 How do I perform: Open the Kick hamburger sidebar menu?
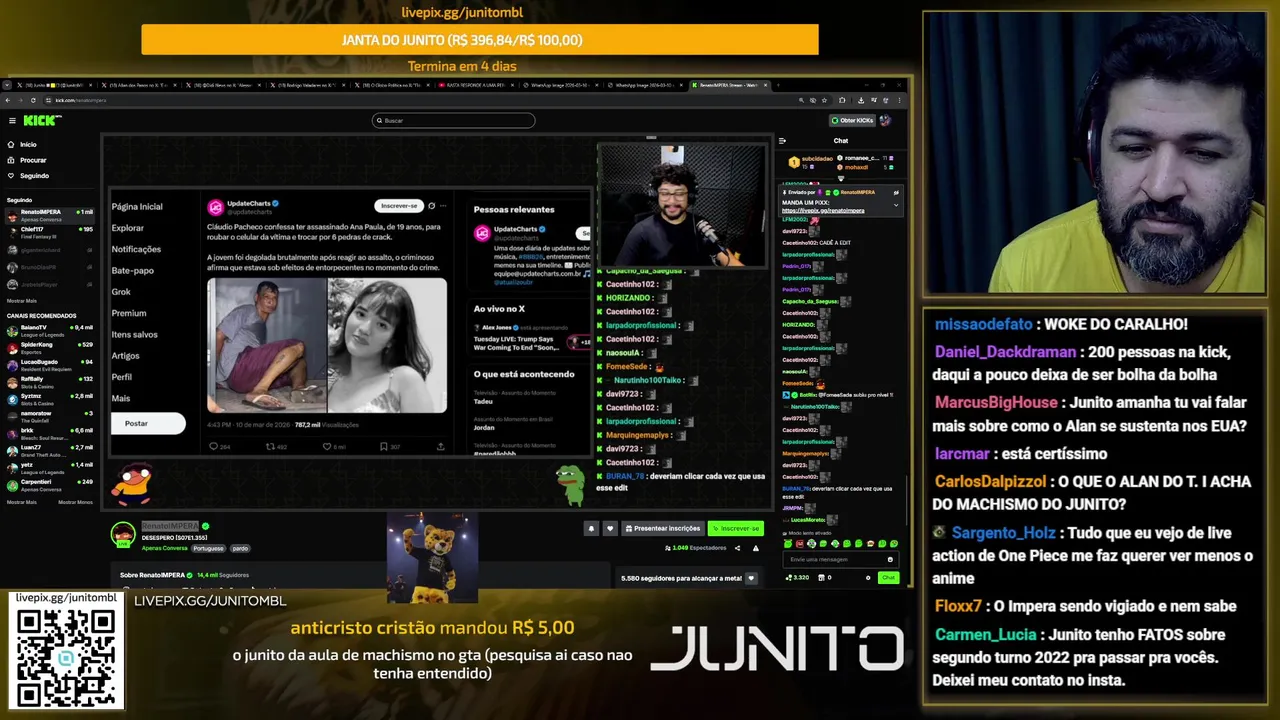(12, 120)
